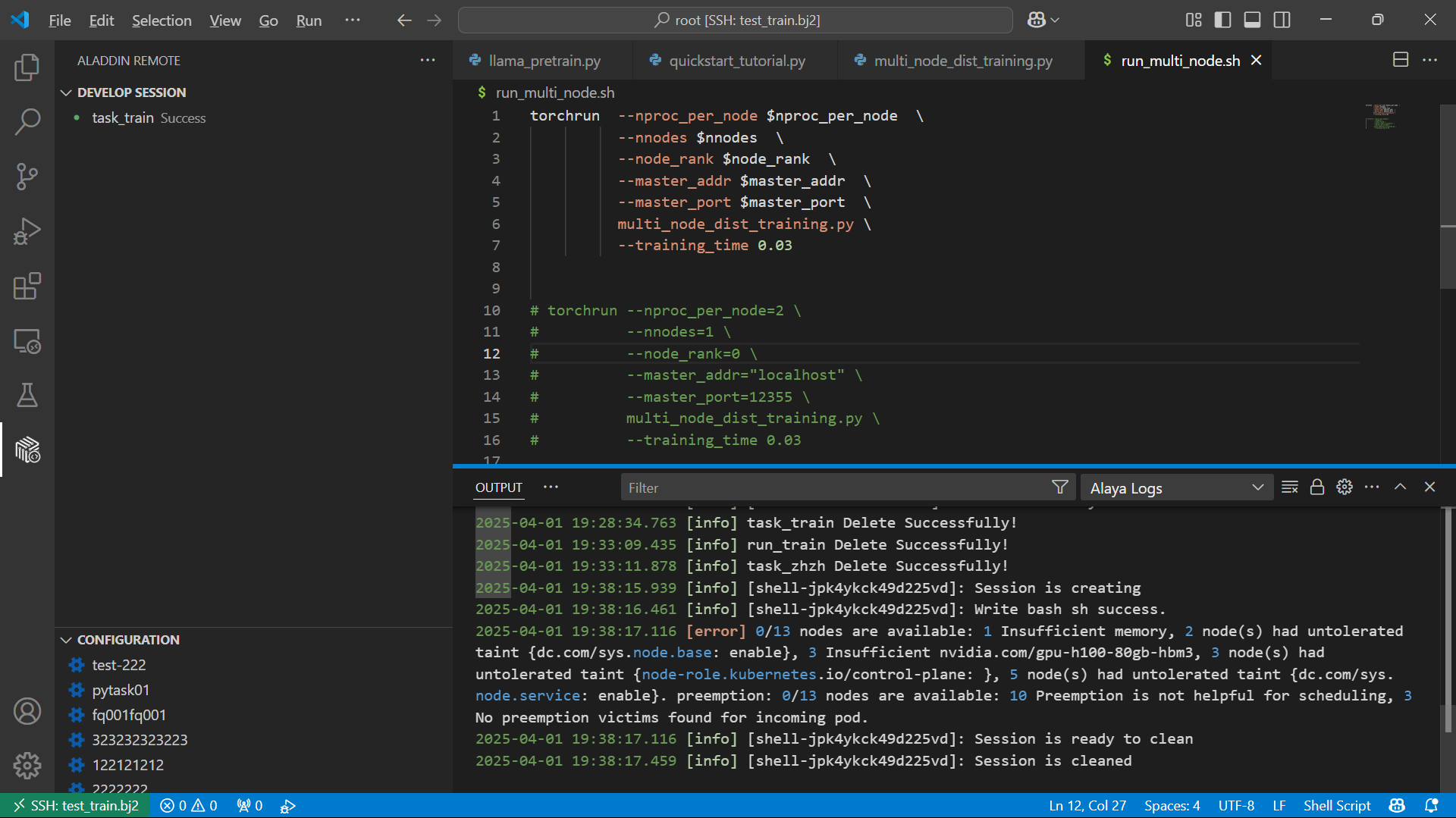The height and width of the screenshot is (818, 1456).
Task: Click the Shell Script language mode
Action: pyautogui.click(x=1336, y=805)
